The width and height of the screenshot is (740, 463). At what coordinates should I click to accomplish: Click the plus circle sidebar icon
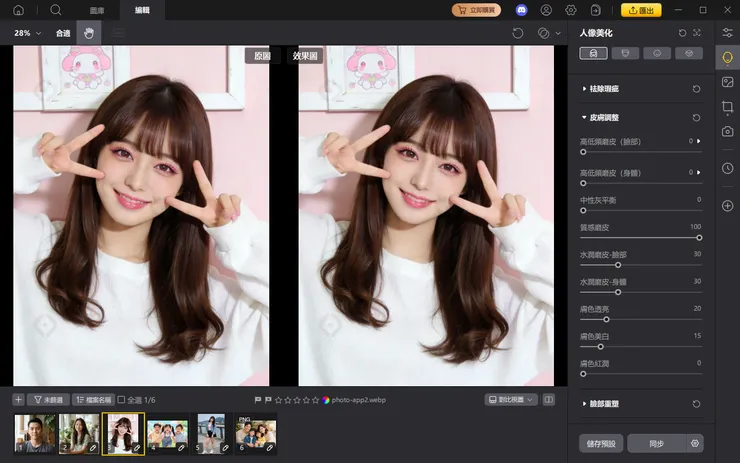point(727,206)
